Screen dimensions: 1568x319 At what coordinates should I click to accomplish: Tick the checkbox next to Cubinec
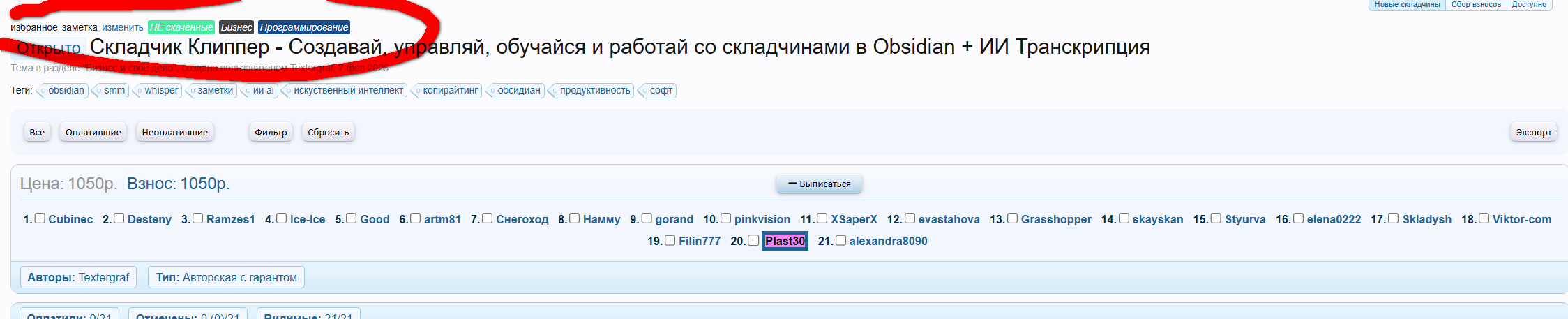point(40,218)
